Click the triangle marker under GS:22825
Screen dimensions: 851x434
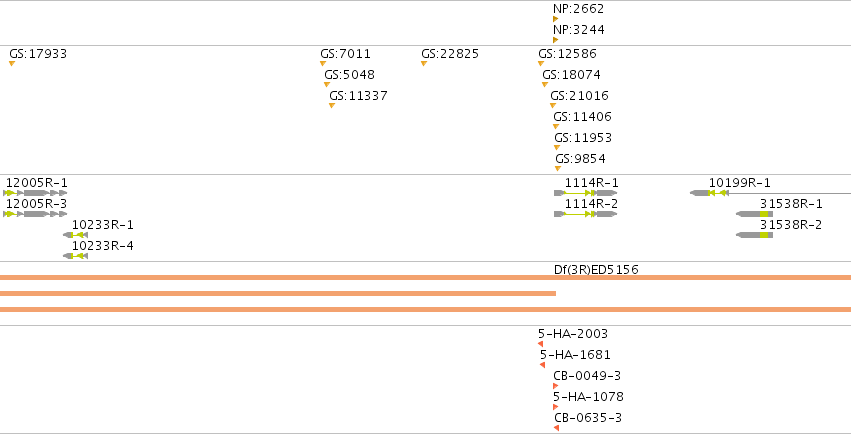[x=424, y=63]
